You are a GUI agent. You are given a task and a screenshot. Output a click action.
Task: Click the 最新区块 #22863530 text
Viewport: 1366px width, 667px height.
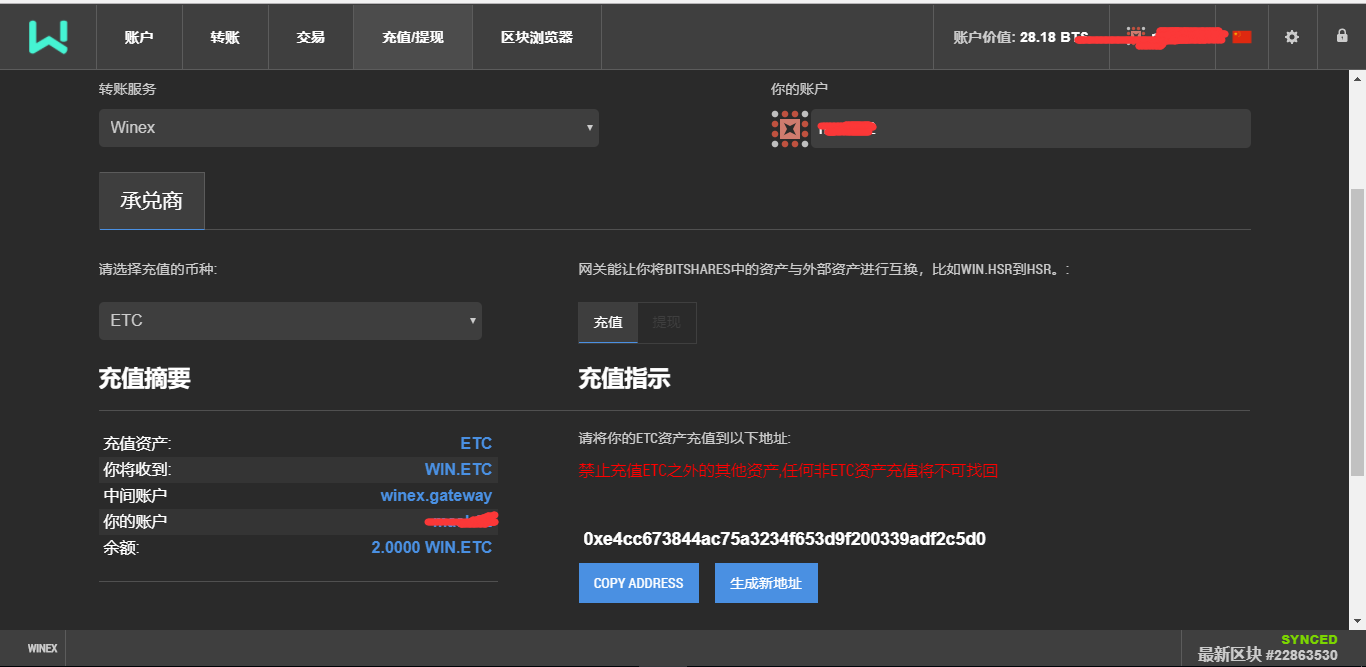pyautogui.click(x=1268, y=655)
